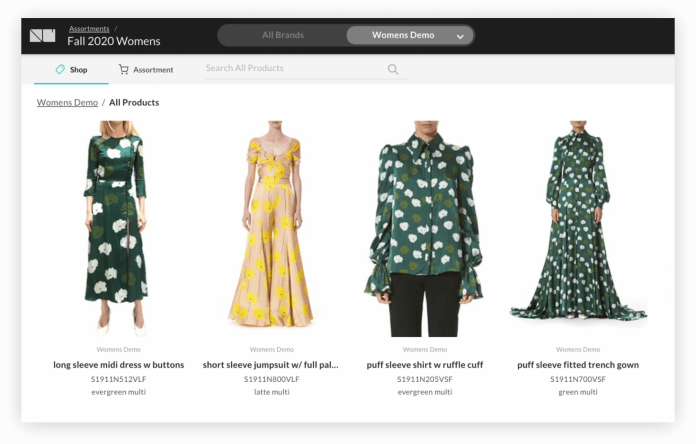The width and height of the screenshot is (696, 444).
Task: Click the long sleeve midi dress title
Action: pos(118,365)
